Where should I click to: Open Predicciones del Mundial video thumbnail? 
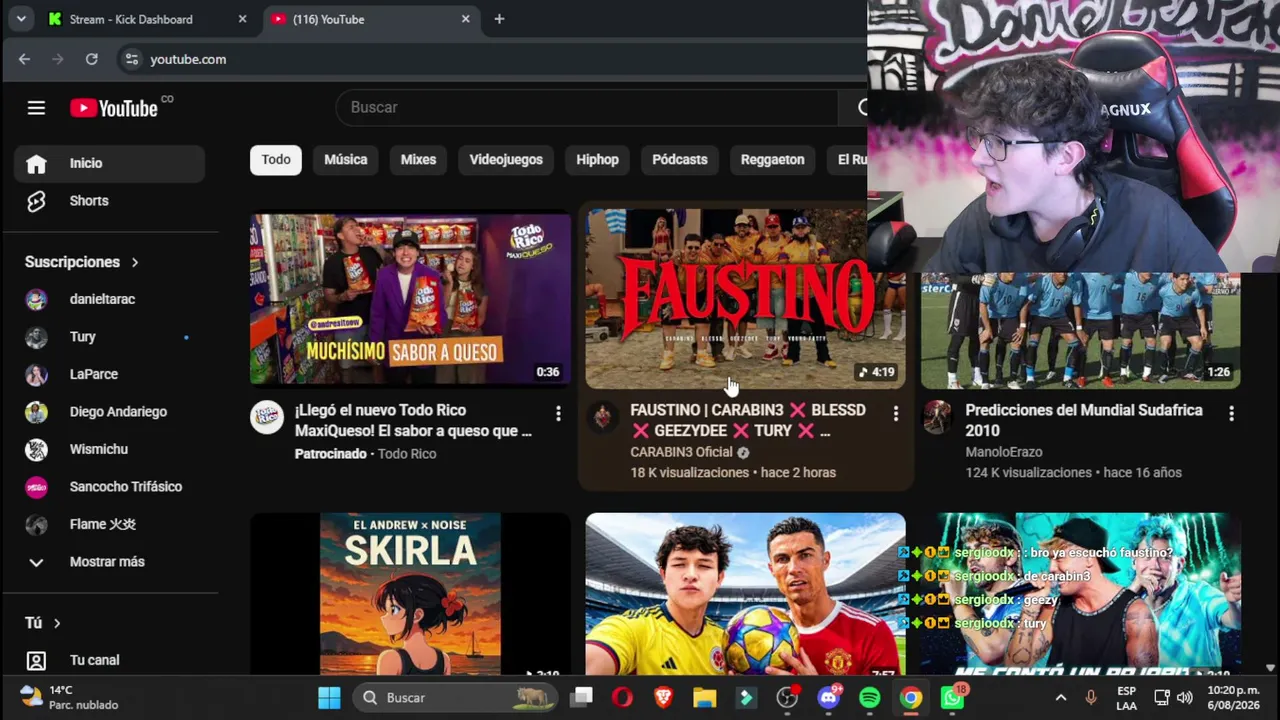point(1080,330)
